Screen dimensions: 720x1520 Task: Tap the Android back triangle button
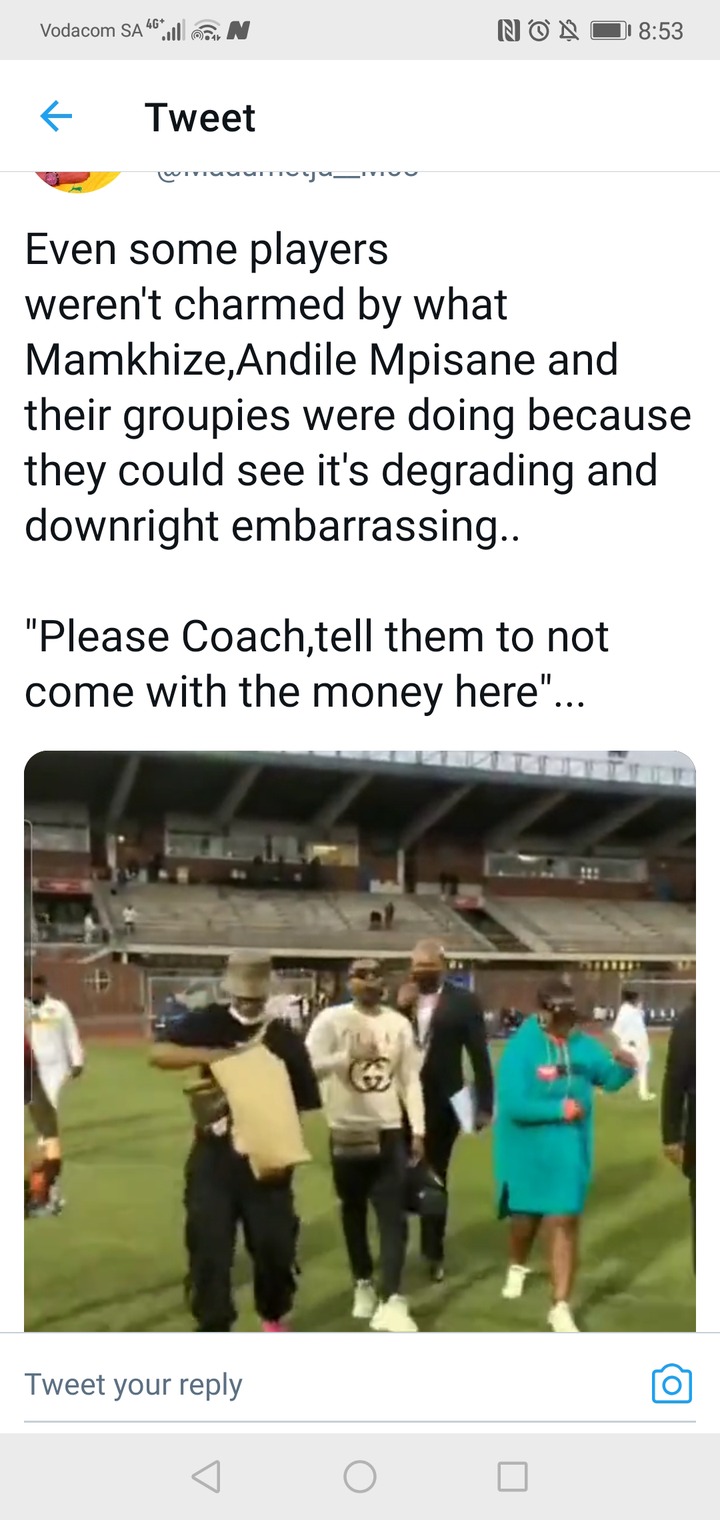click(x=205, y=1476)
